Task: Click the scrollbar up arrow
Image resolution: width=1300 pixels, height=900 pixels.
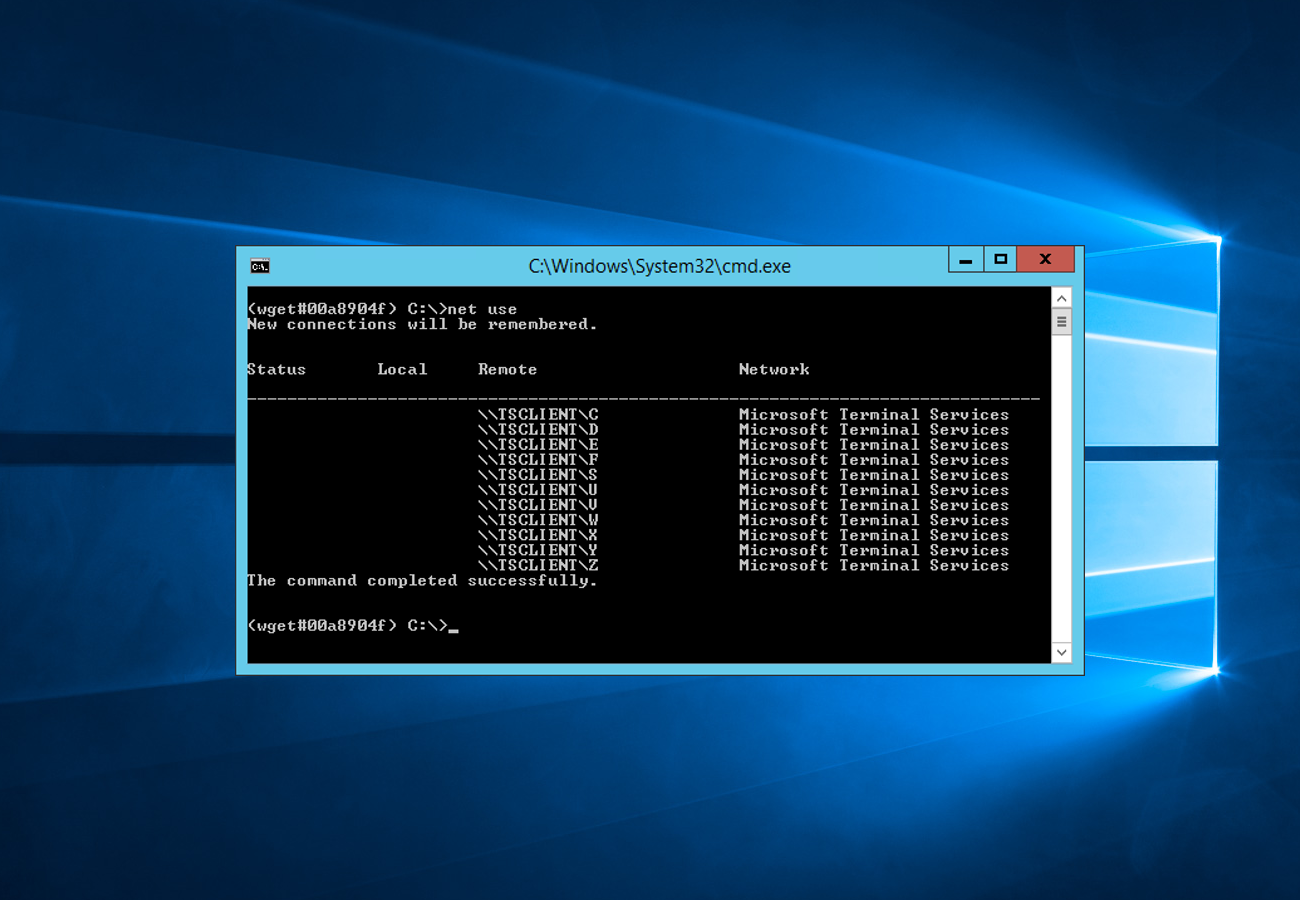Action: (1061, 296)
